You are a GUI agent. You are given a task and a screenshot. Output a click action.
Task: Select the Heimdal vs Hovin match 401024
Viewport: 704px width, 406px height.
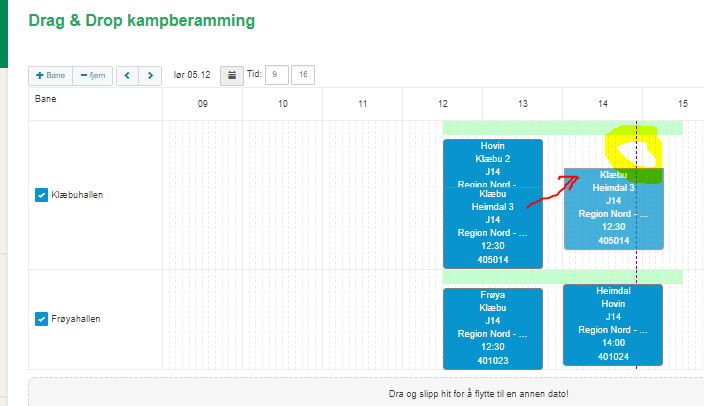point(612,325)
